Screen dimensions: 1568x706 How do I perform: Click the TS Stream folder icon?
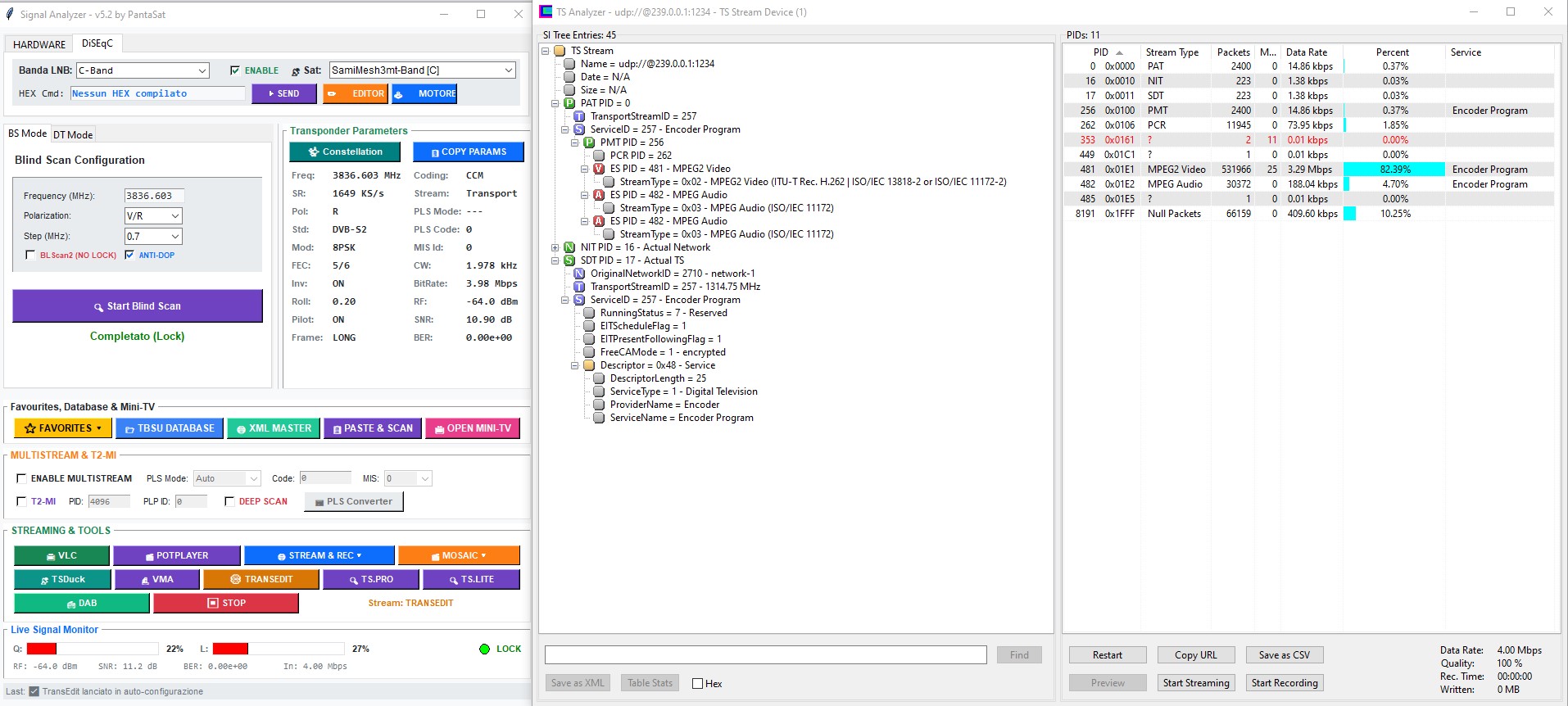tap(560, 51)
